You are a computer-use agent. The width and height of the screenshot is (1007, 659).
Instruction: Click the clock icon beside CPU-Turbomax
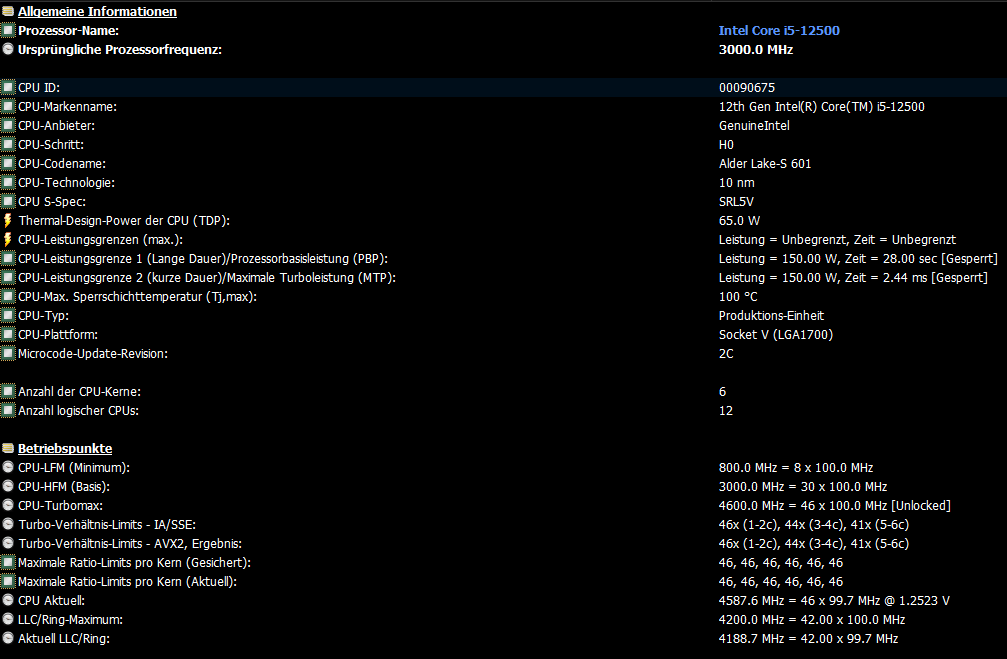pos(8,505)
